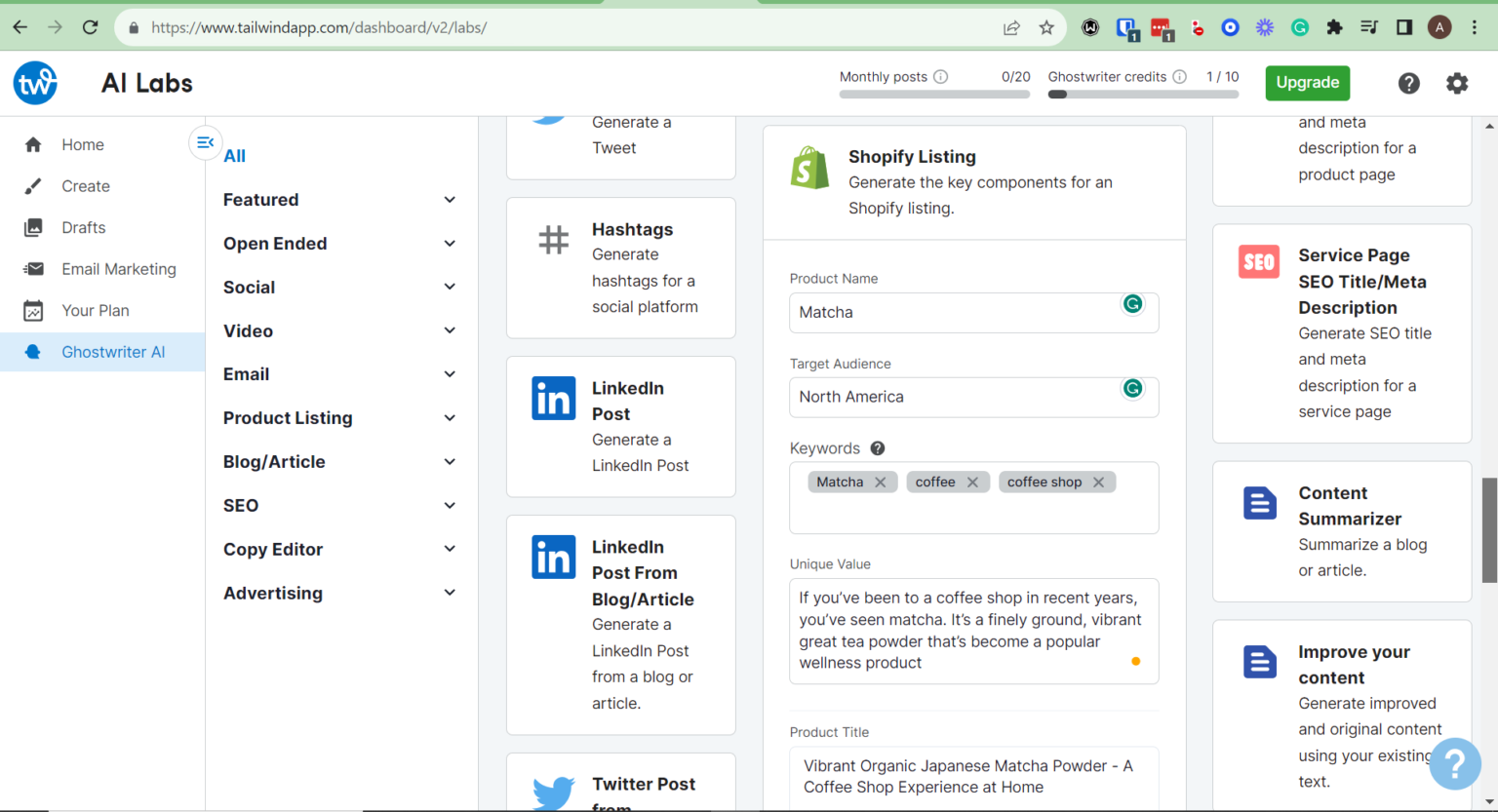Click the Ghostwriter credits progress bar

(x=1142, y=95)
